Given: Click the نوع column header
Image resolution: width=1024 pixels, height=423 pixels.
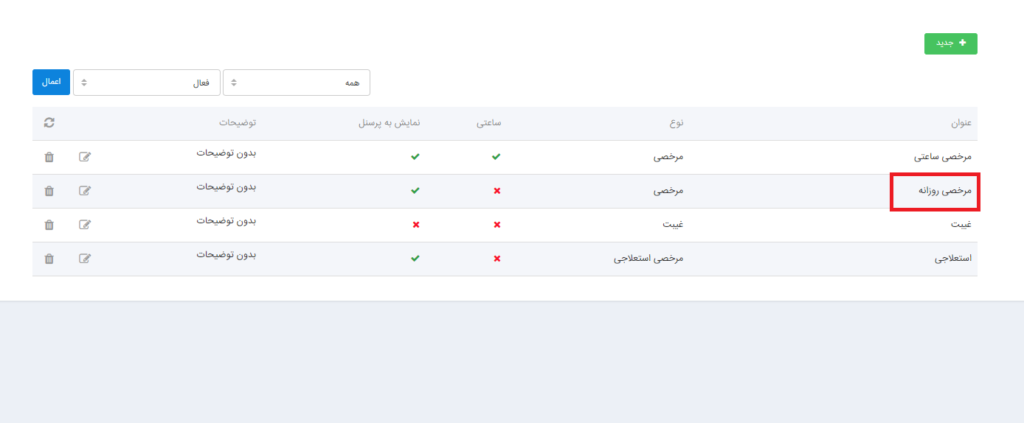Looking at the screenshot, I should pyautogui.click(x=677, y=123).
